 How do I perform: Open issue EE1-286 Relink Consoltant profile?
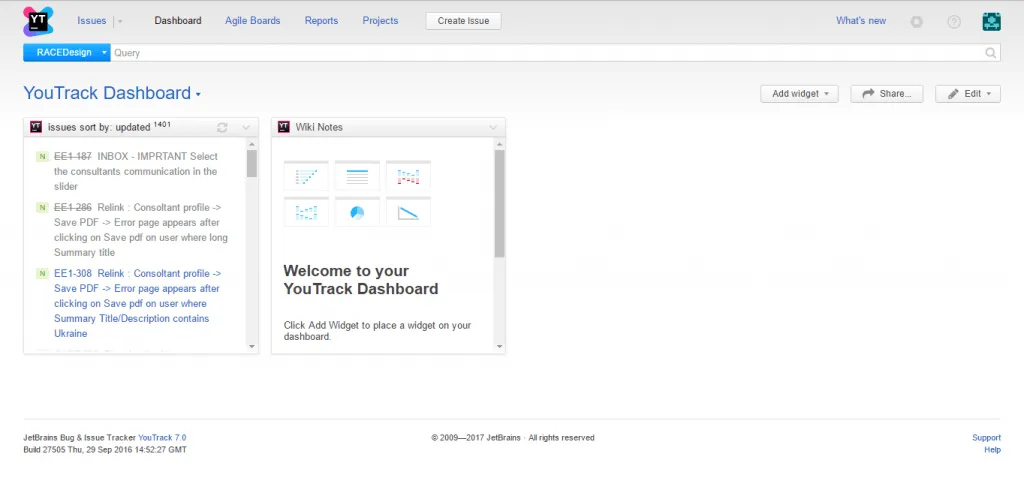tap(141, 230)
